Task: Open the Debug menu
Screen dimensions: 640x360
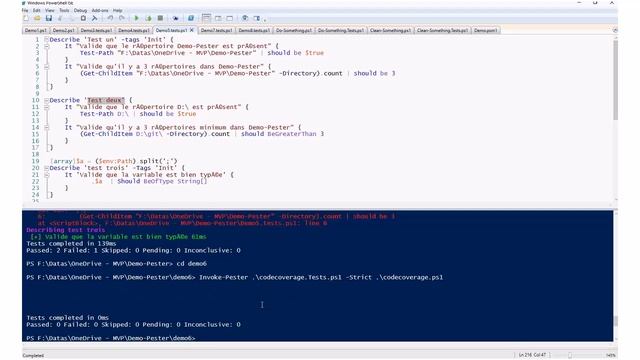Action: click(x=80, y=10)
